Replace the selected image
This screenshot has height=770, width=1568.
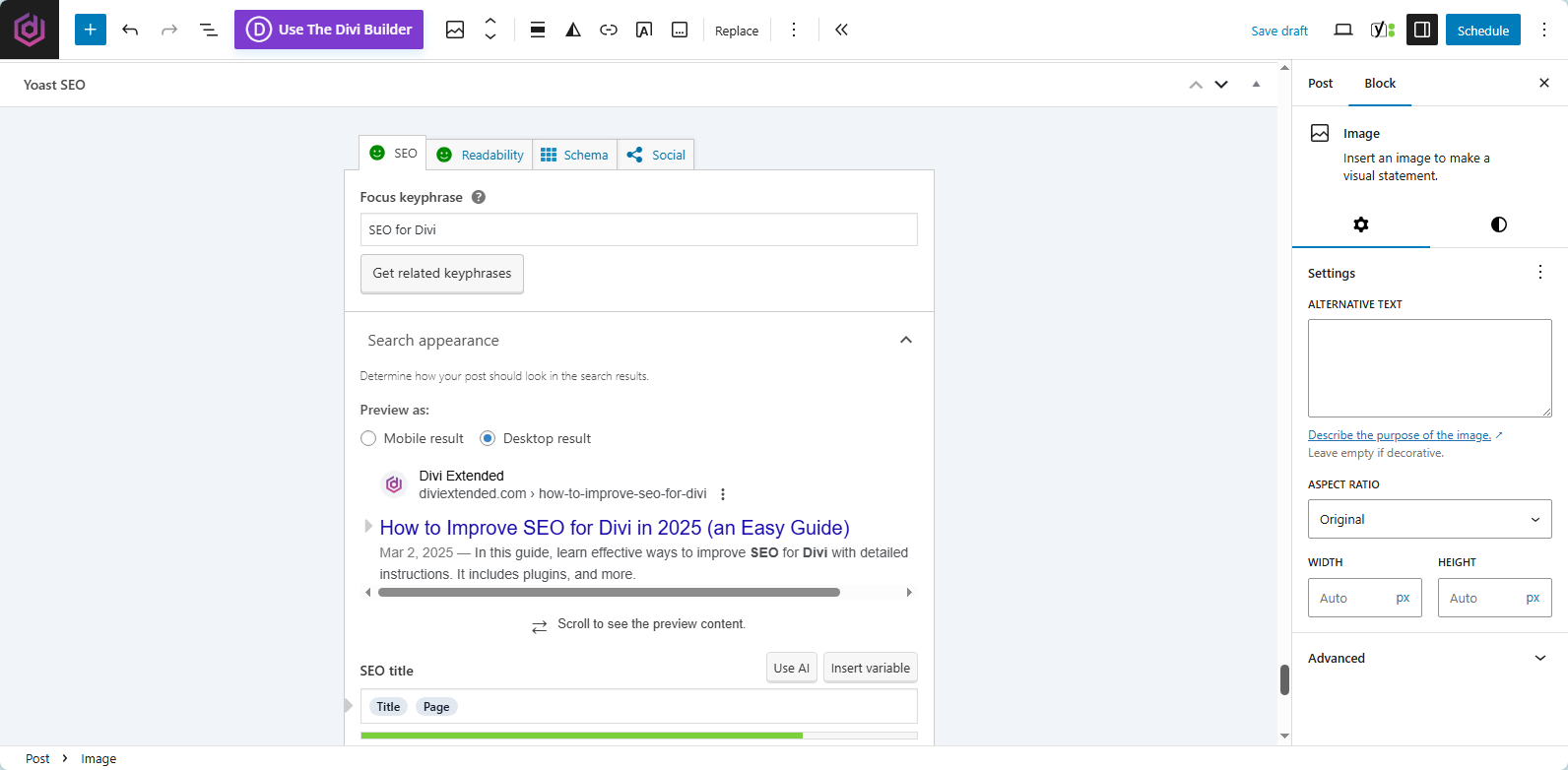[x=737, y=31]
